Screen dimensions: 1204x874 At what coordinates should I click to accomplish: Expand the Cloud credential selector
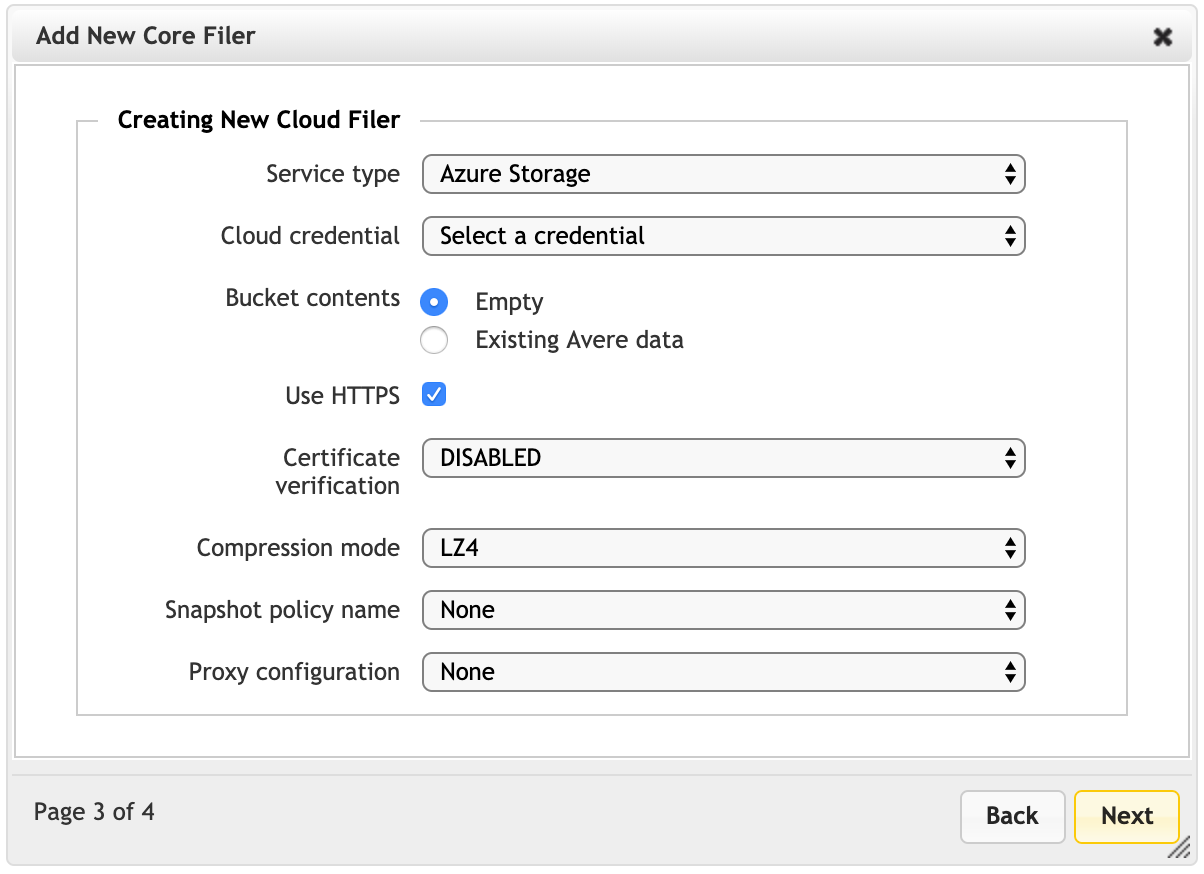coord(723,236)
